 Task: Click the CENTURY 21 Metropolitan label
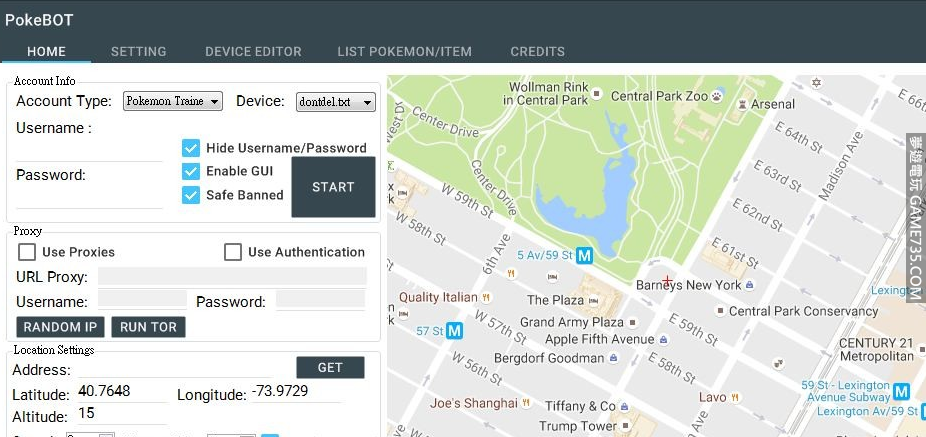pos(876,350)
